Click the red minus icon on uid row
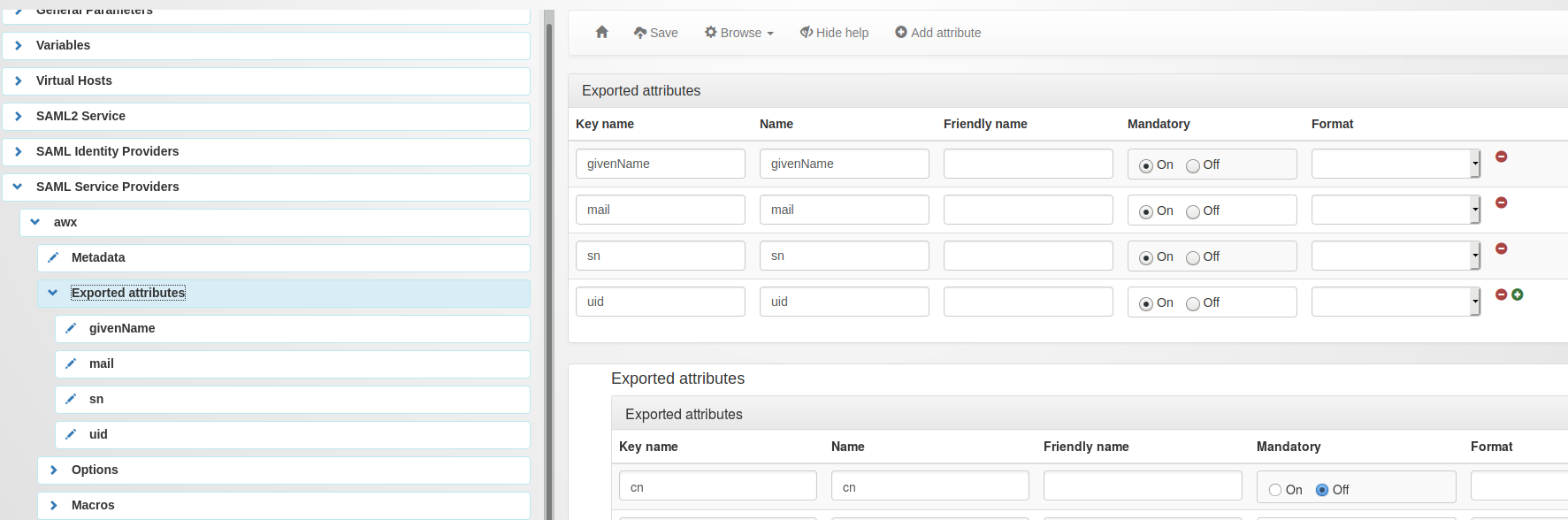The height and width of the screenshot is (520, 1568). (1501, 294)
